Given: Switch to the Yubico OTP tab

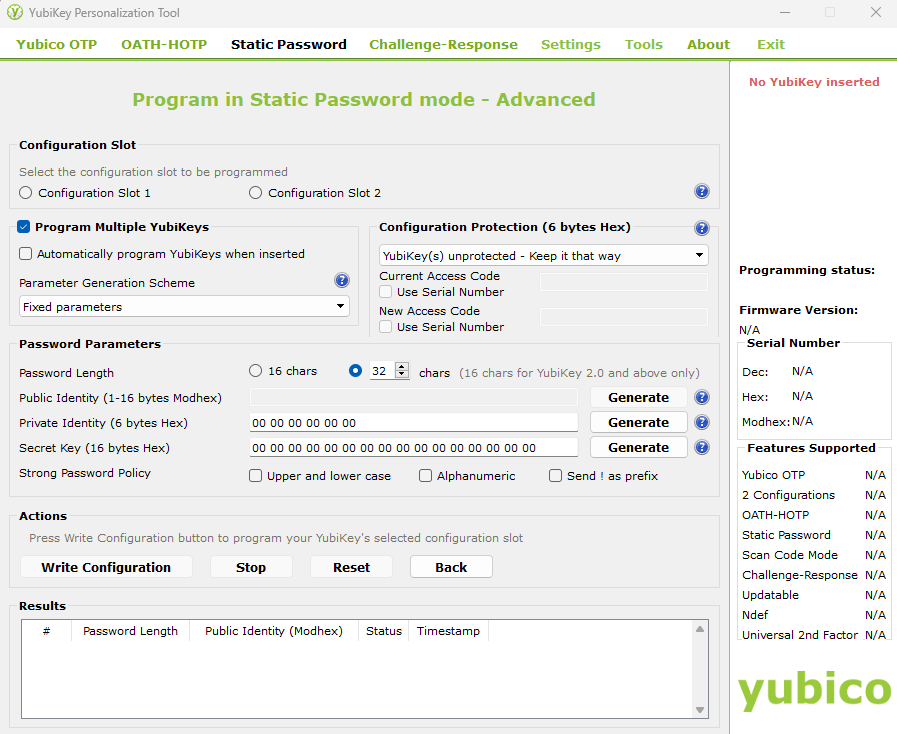Looking at the screenshot, I should coord(57,45).
